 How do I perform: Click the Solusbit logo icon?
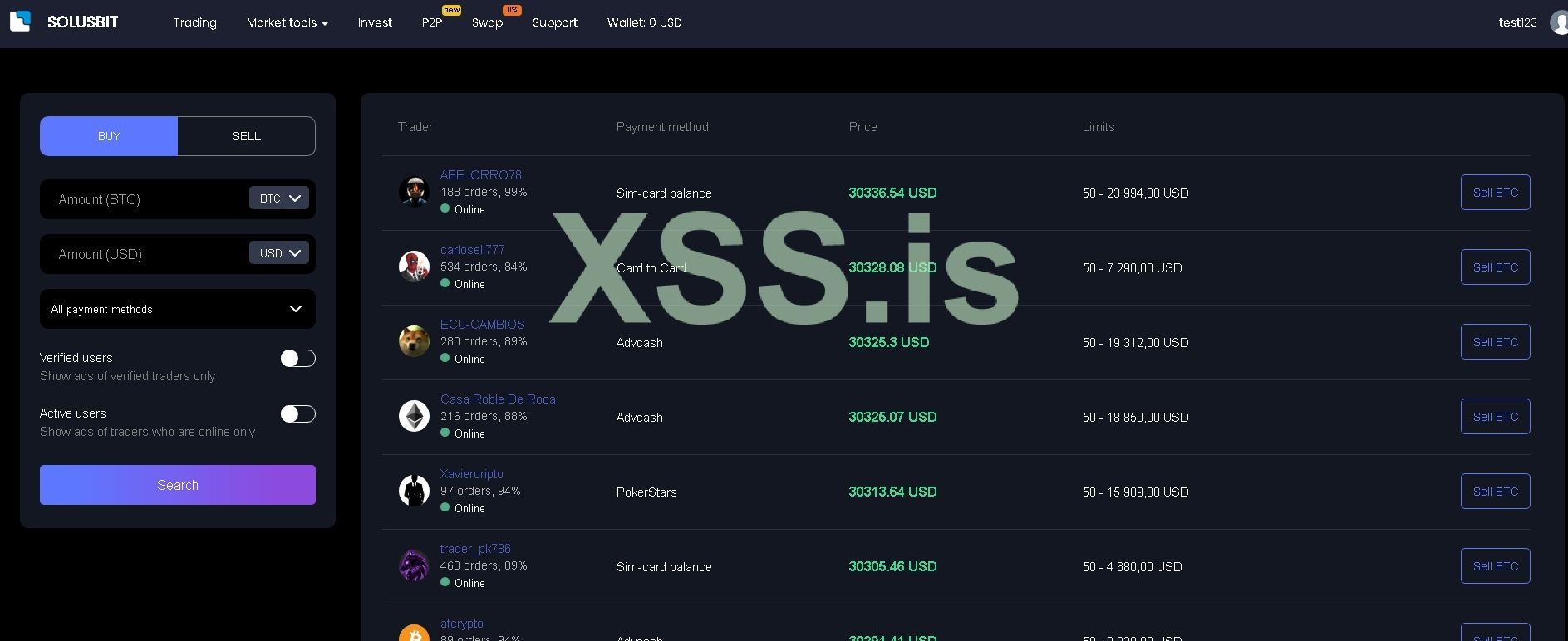(20, 21)
